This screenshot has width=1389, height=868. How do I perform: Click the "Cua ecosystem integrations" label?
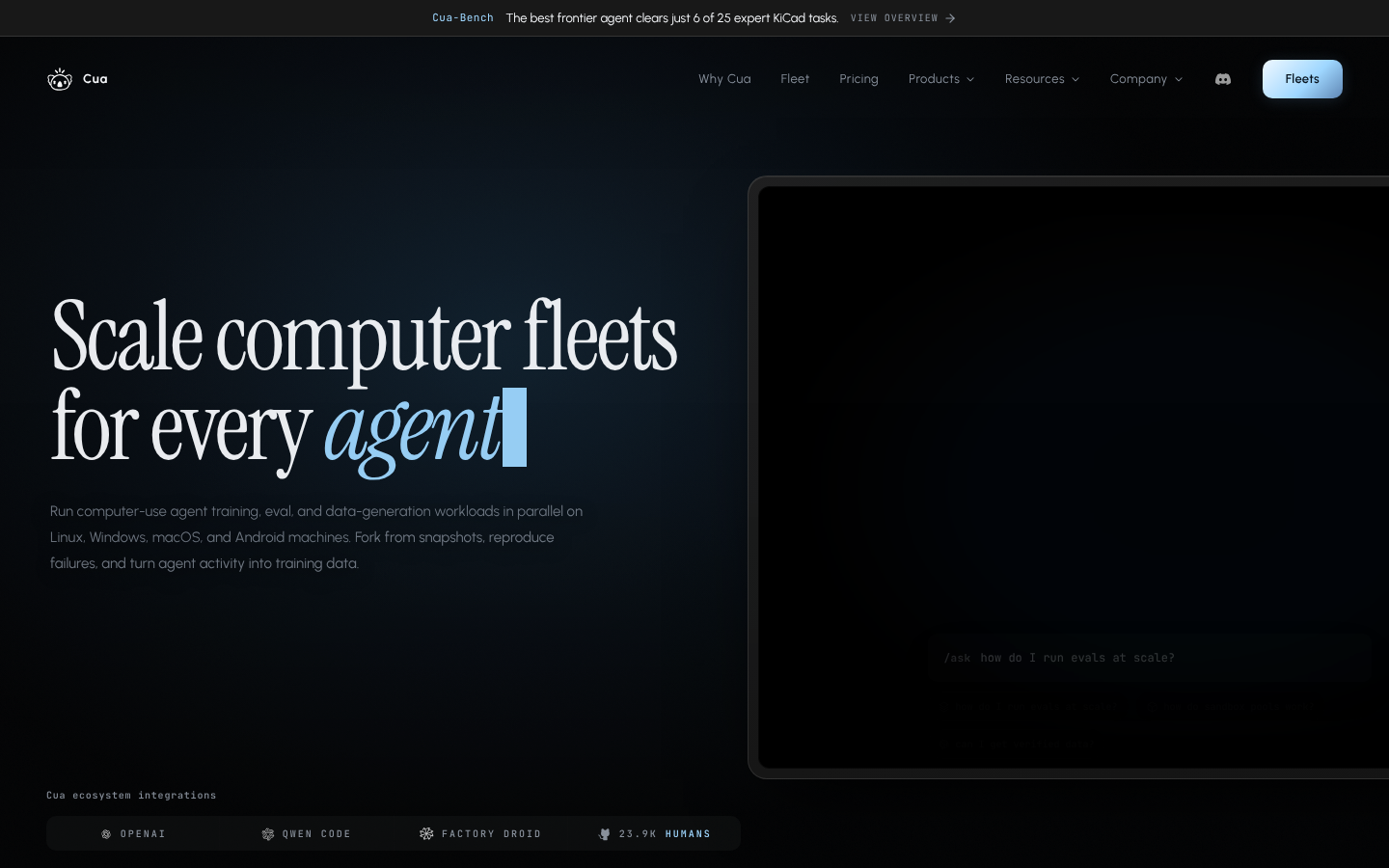tap(131, 796)
